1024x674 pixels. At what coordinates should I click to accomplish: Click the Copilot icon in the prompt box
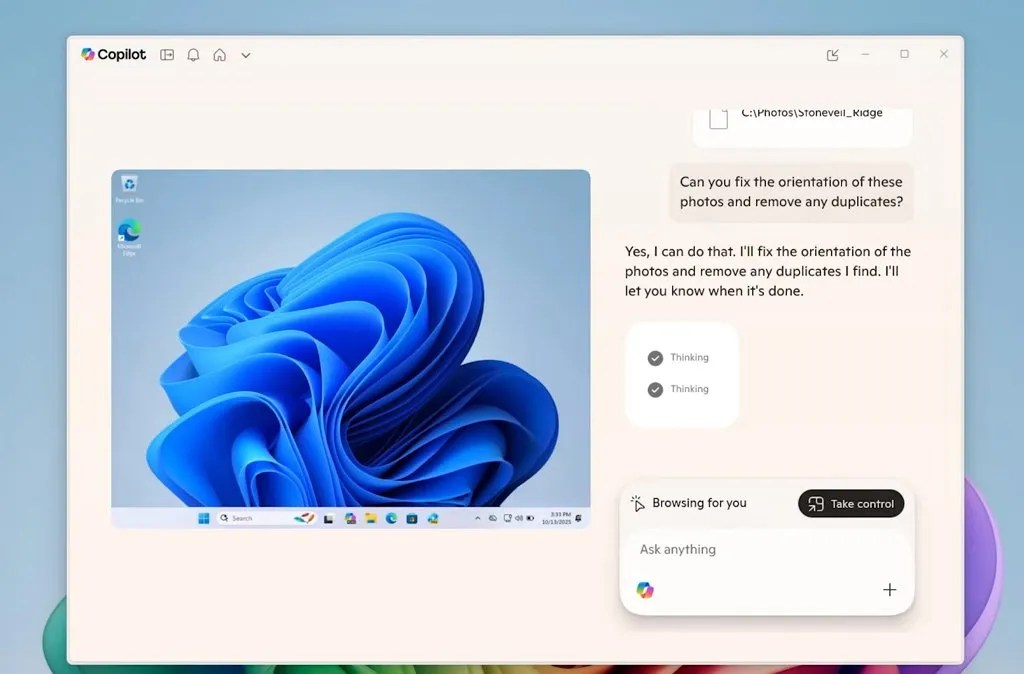[645, 590]
